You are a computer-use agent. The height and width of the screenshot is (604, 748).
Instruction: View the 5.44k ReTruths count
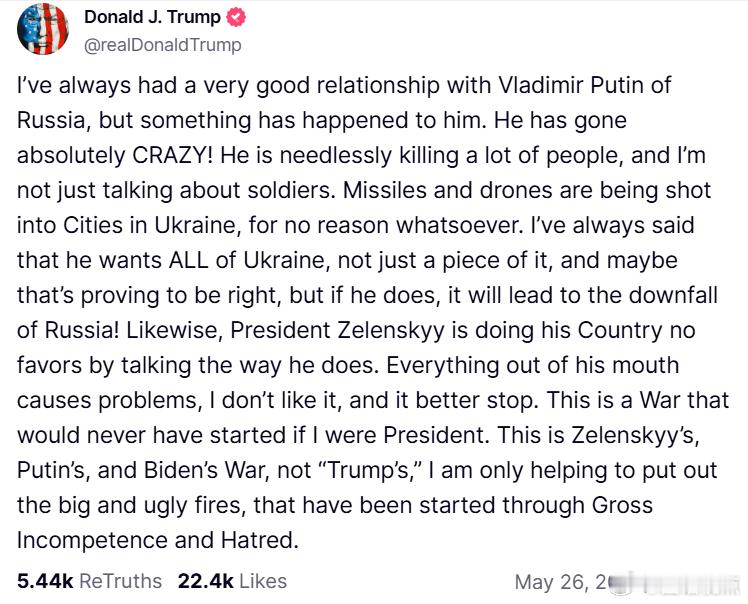[x=89, y=582]
